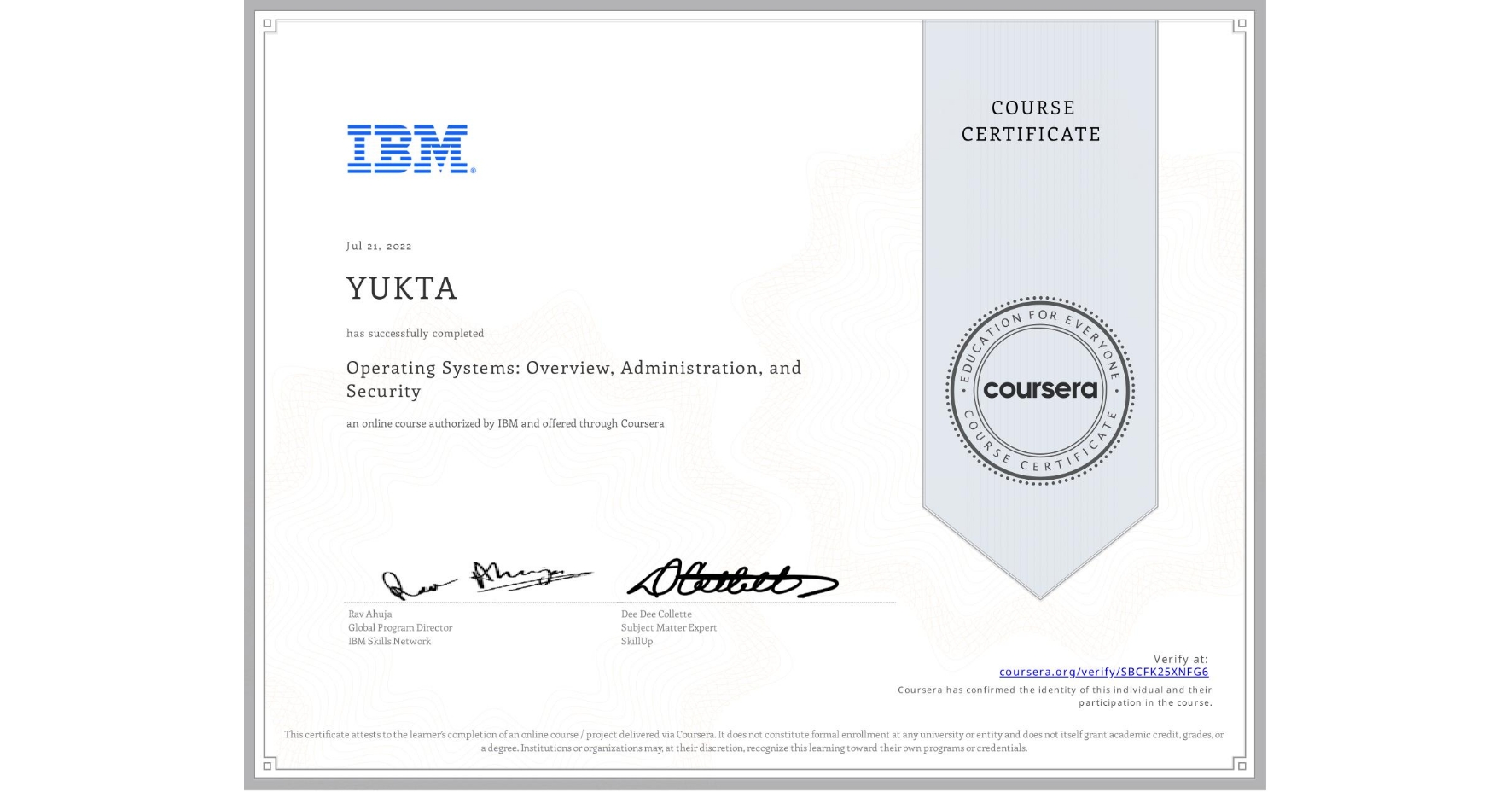Image resolution: width=1512 pixels, height=792 pixels.
Task: Click the coursera wordmark inside the seal
Action: tap(1040, 388)
